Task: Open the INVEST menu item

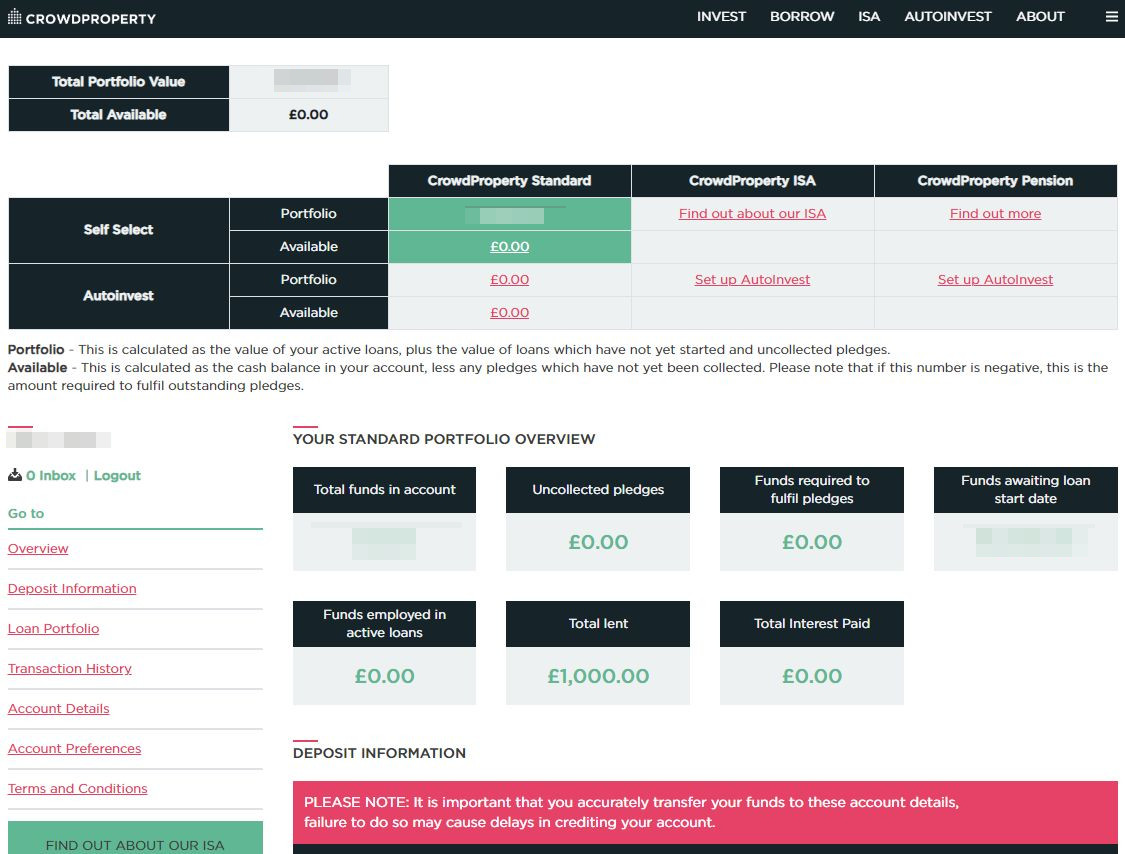Action: 721,17
